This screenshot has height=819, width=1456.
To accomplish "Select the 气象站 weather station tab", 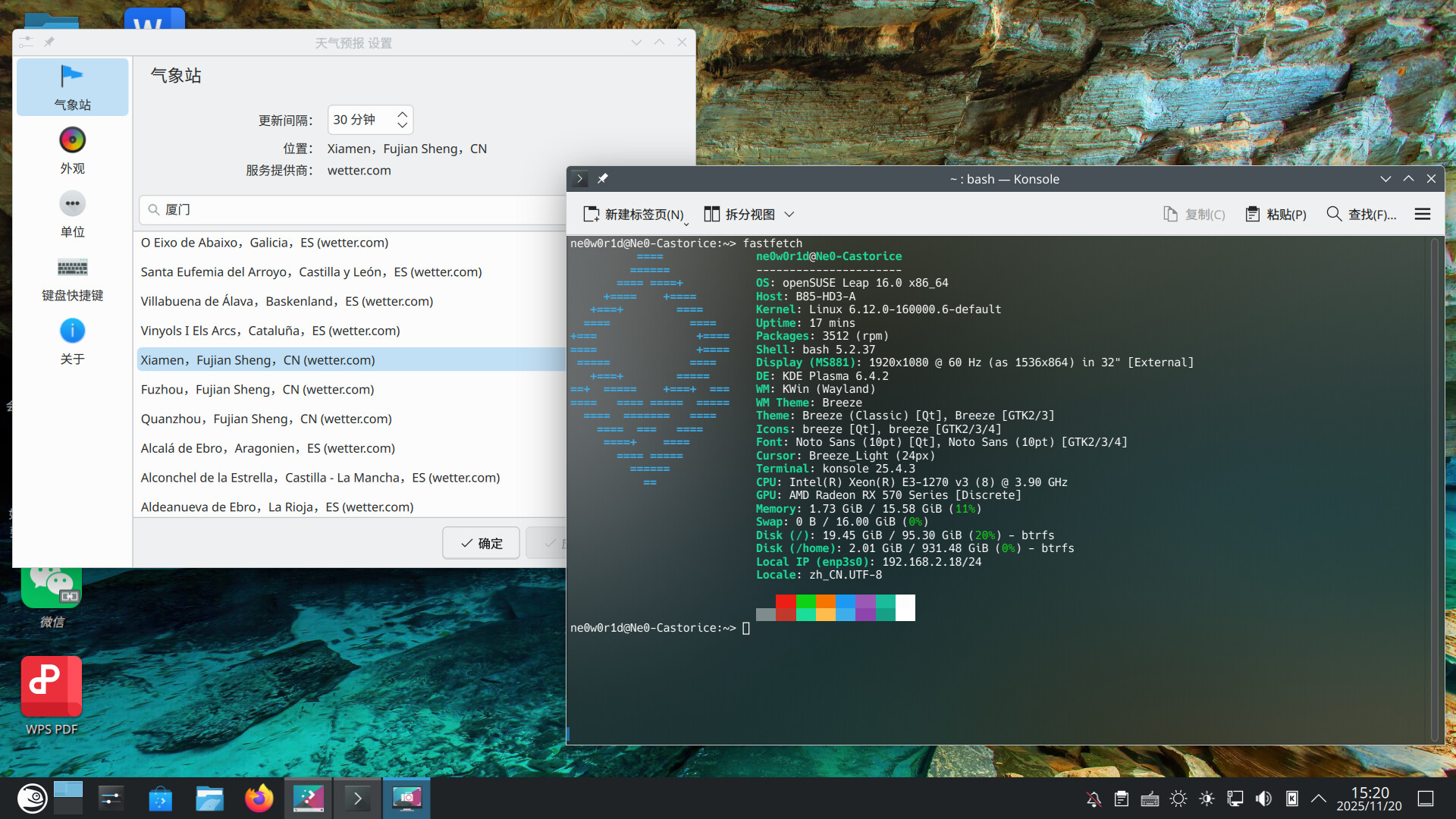I will [x=72, y=87].
